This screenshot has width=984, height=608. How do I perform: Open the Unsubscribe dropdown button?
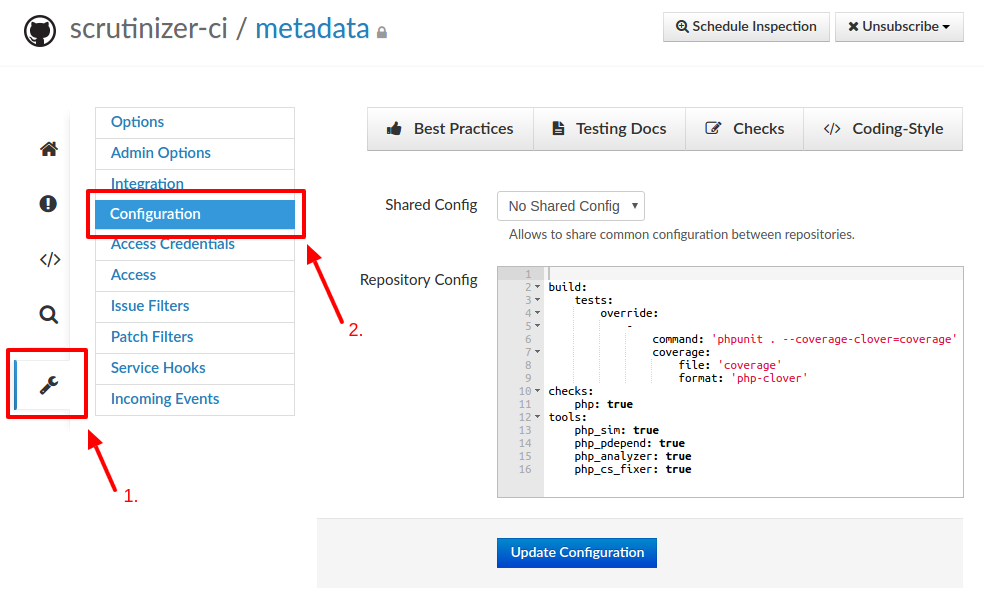click(899, 27)
